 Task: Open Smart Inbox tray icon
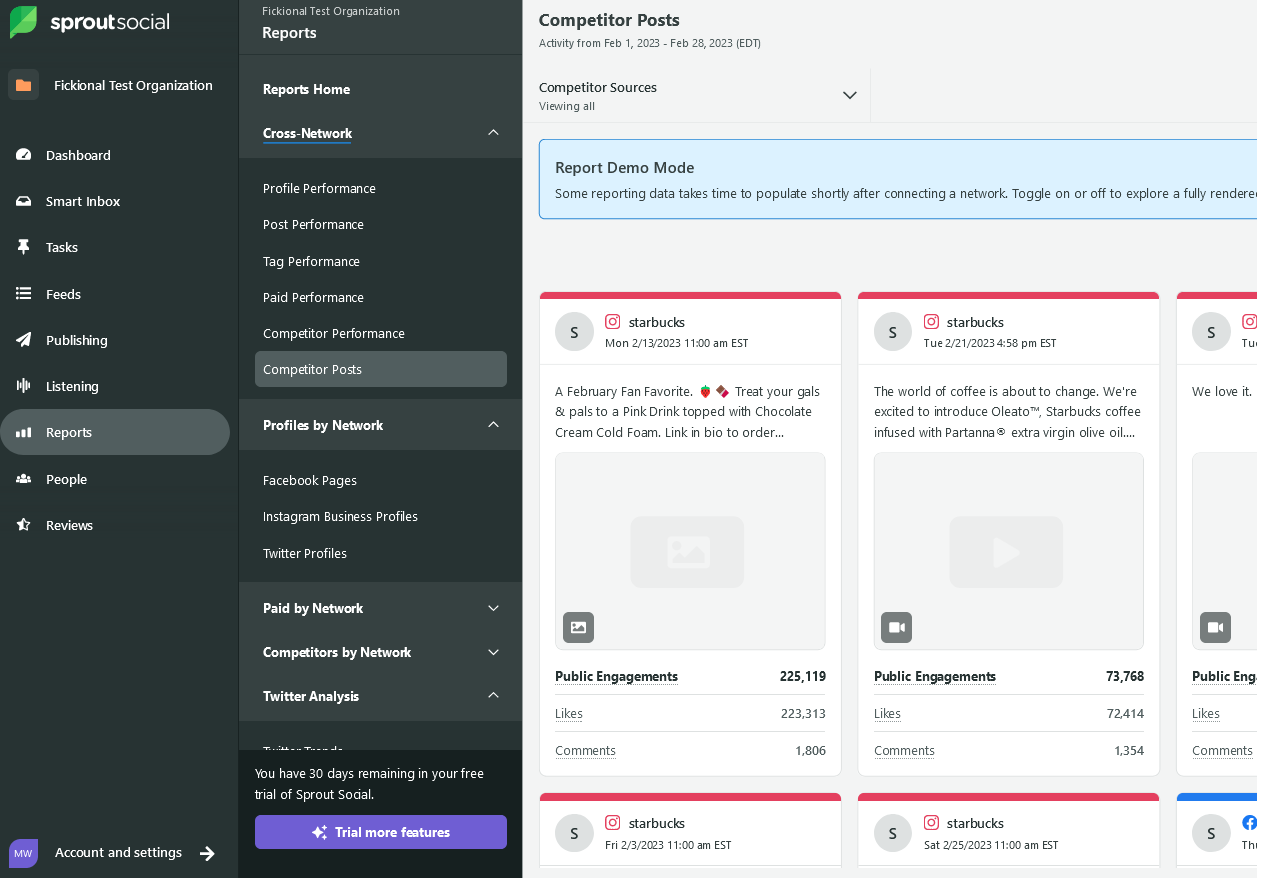tap(24, 201)
